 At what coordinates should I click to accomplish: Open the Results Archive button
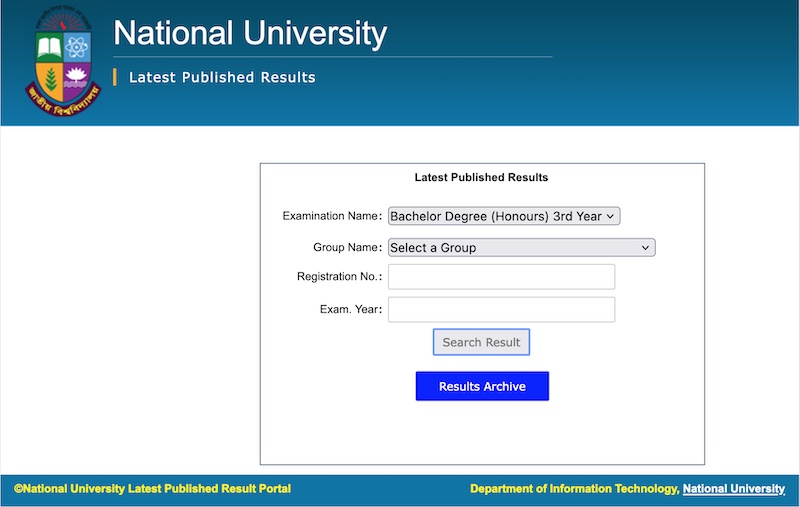point(482,386)
